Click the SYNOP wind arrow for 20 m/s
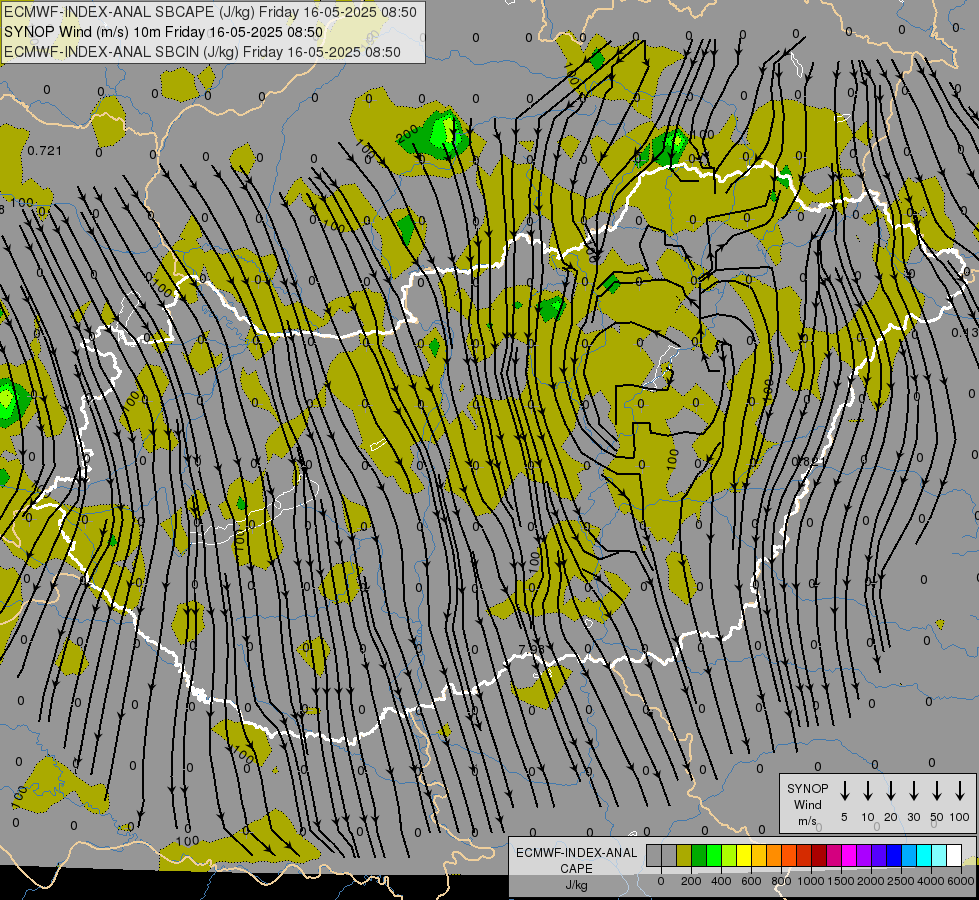Viewport: 979px width, 900px height. (x=890, y=791)
